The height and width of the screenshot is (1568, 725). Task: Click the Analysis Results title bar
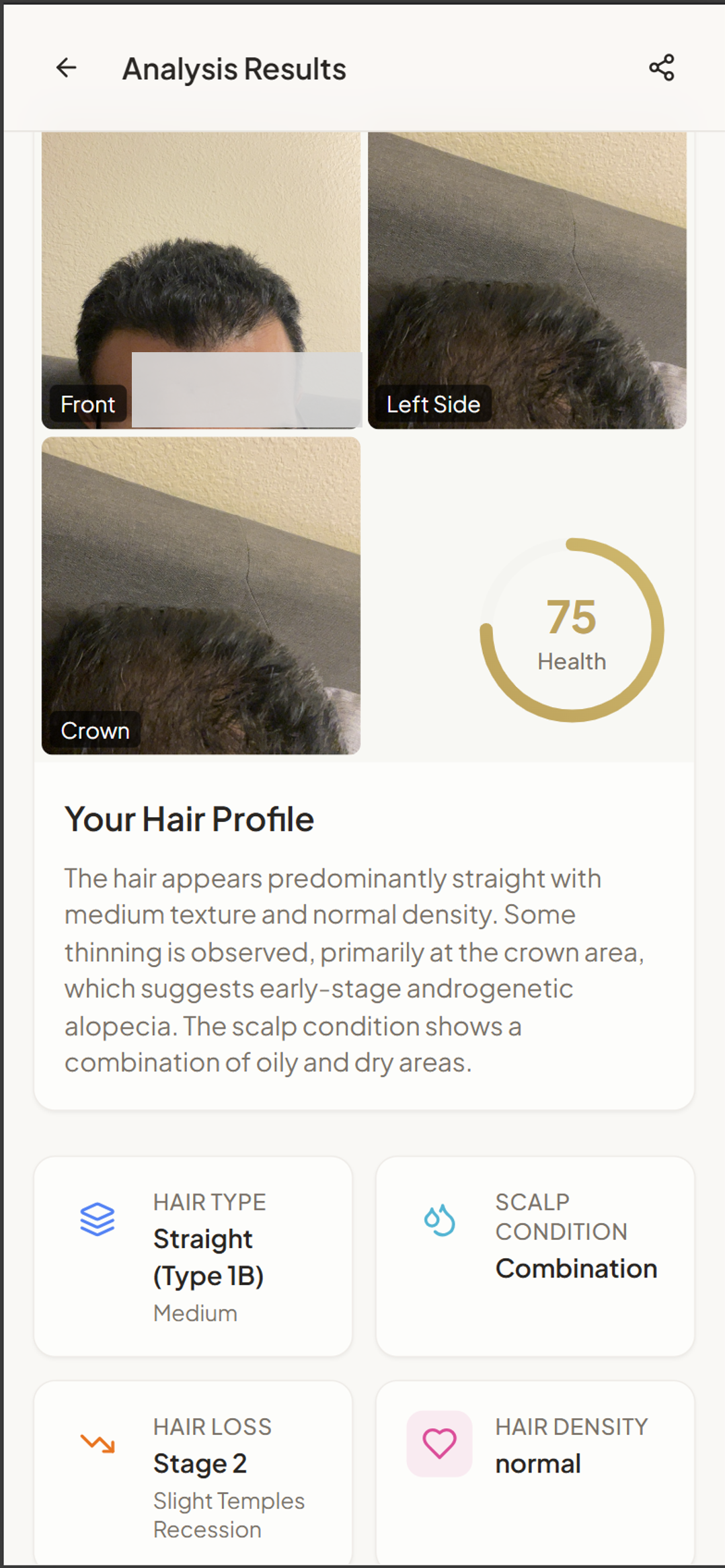coord(234,68)
